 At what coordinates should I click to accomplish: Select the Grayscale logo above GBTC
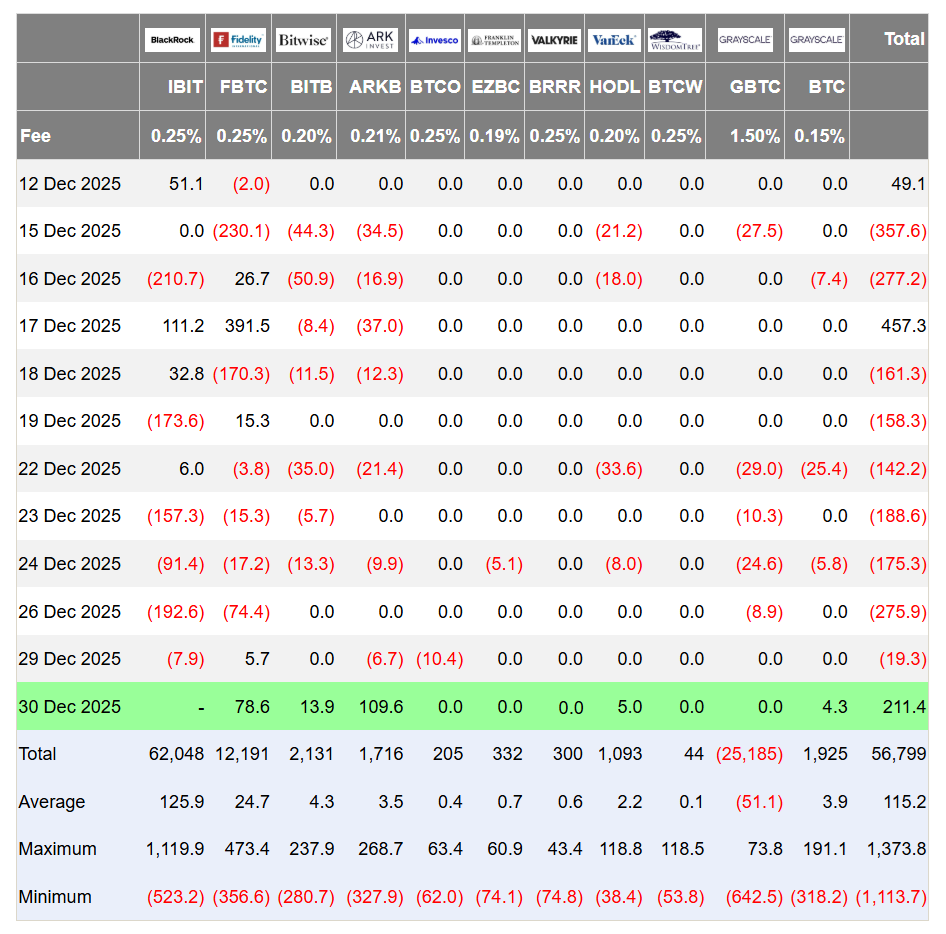coord(745,40)
